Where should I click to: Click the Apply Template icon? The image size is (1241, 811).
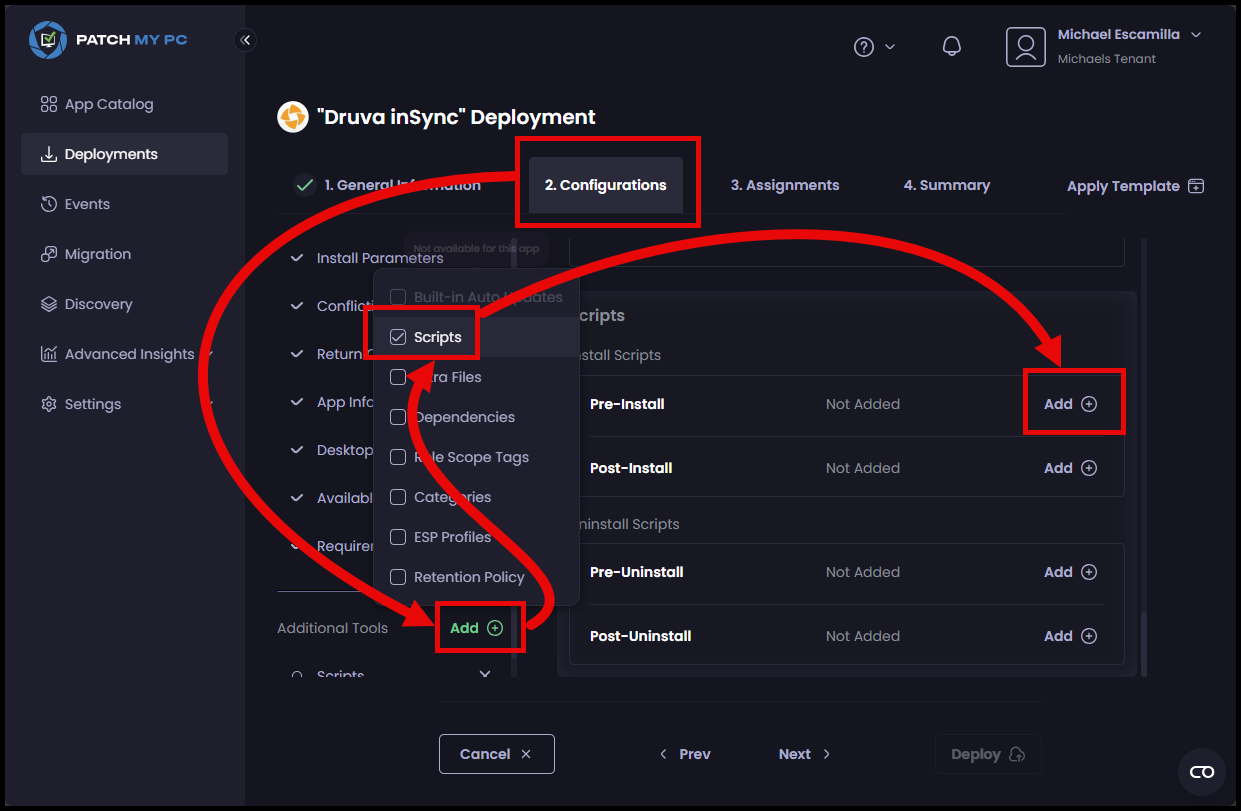(x=1196, y=186)
